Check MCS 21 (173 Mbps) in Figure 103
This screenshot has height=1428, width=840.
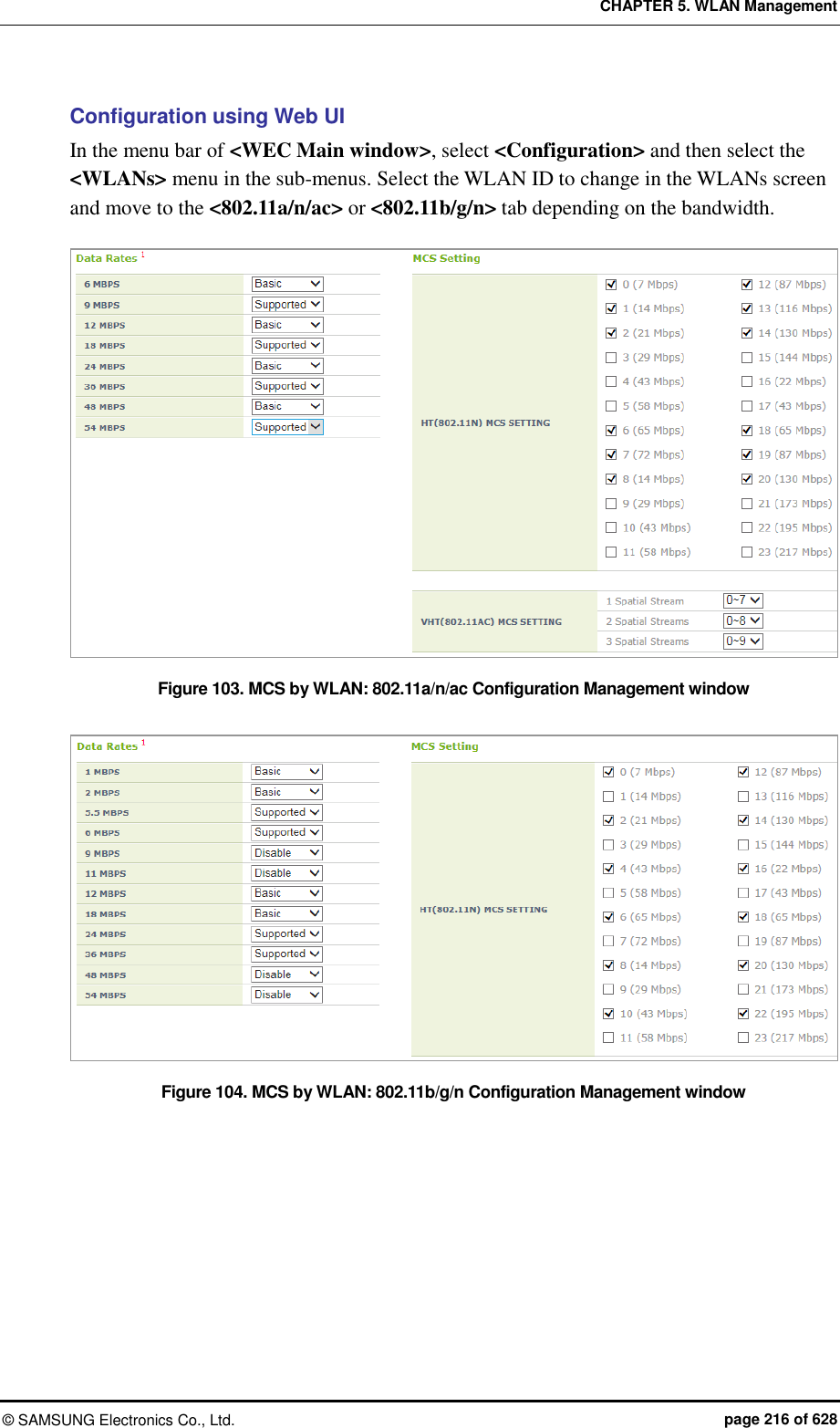747,504
